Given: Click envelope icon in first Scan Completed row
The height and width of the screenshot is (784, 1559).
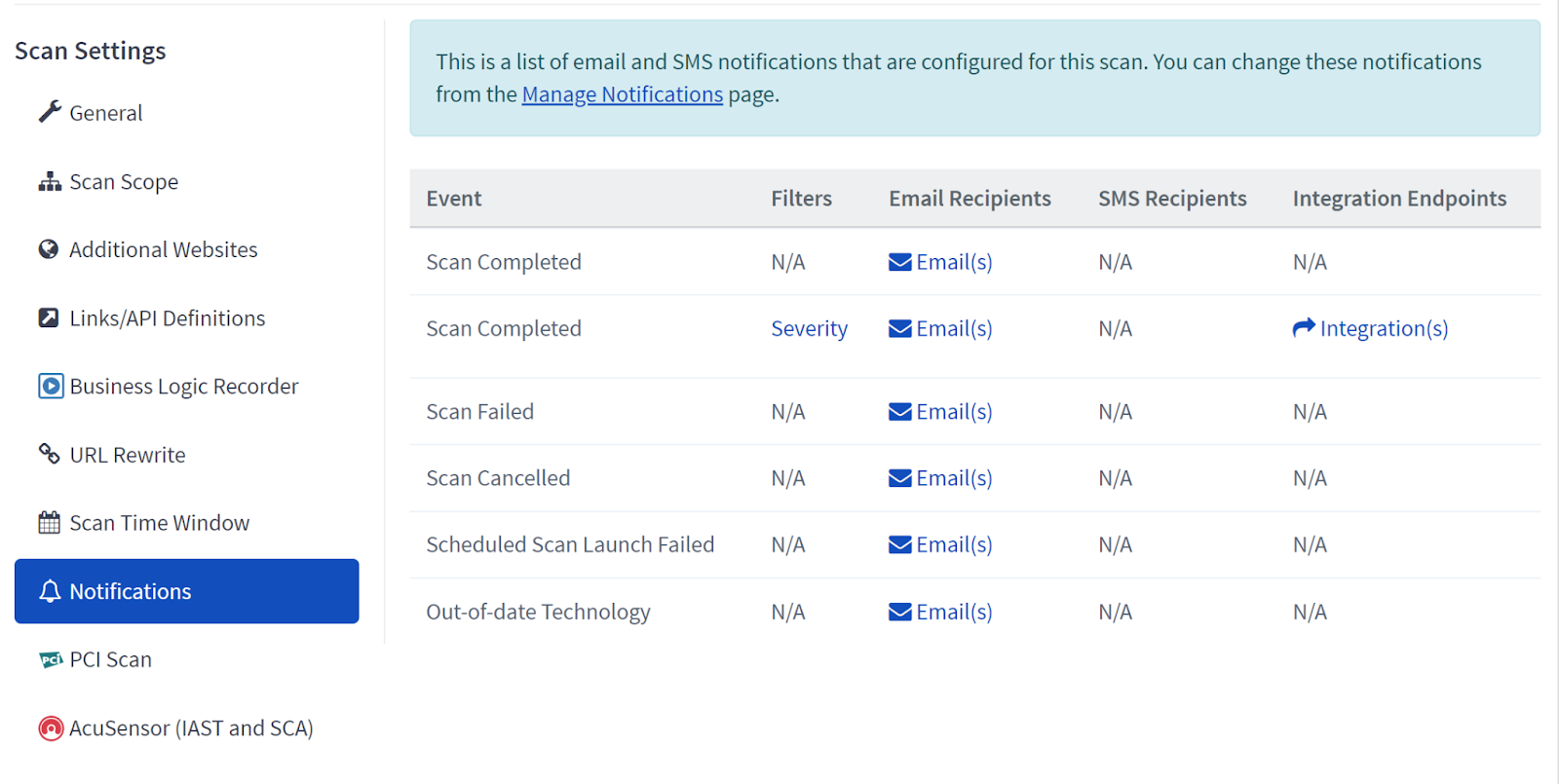Looking at the screenshot, I should [900, 262].
